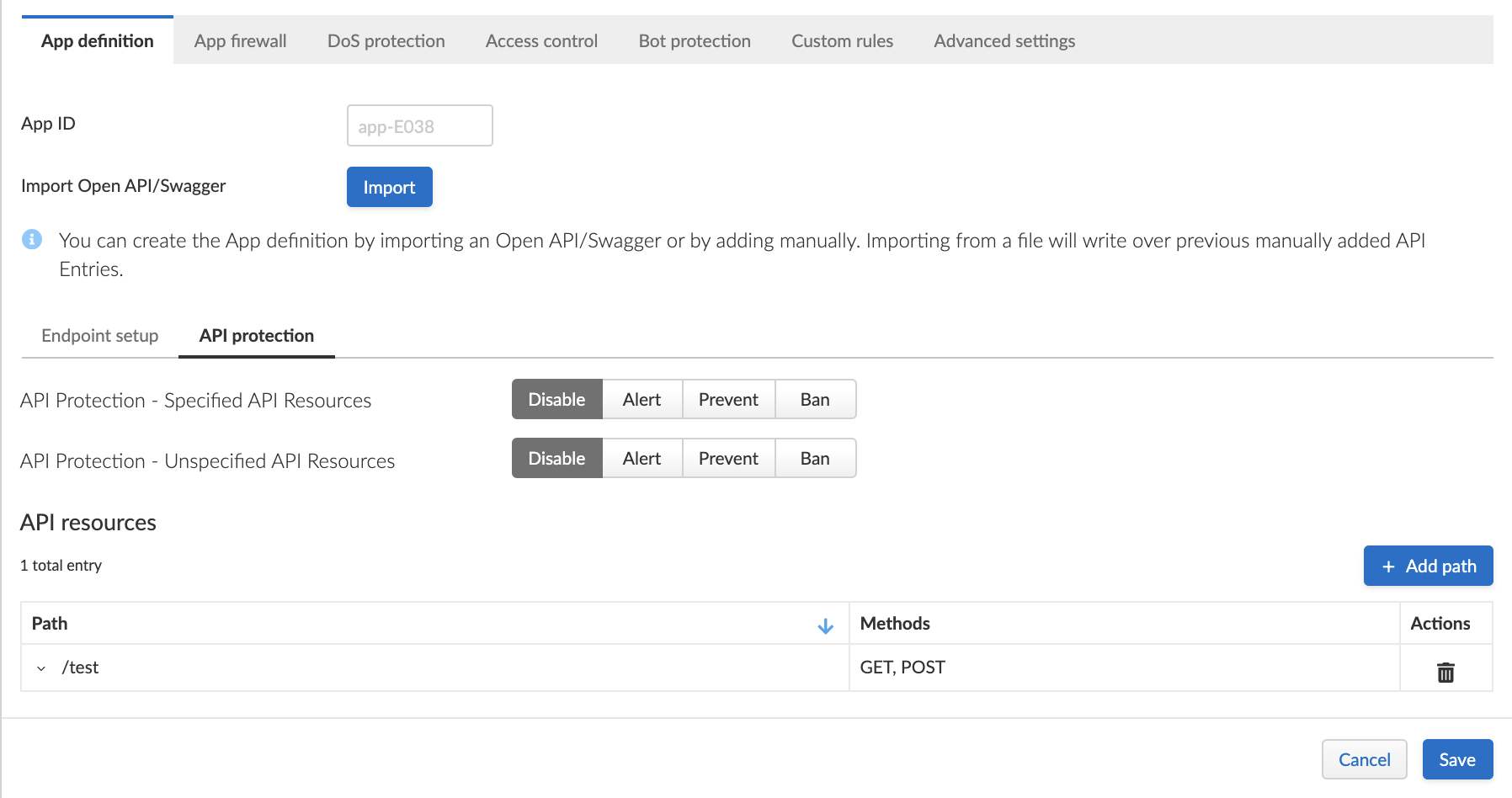Switch to the App firewall tab
1512x798 pixels.
point(240,40)
